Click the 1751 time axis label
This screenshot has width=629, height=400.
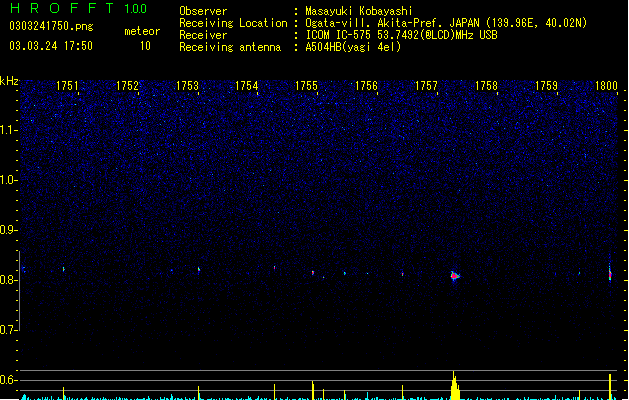click(x=67, y=86)
